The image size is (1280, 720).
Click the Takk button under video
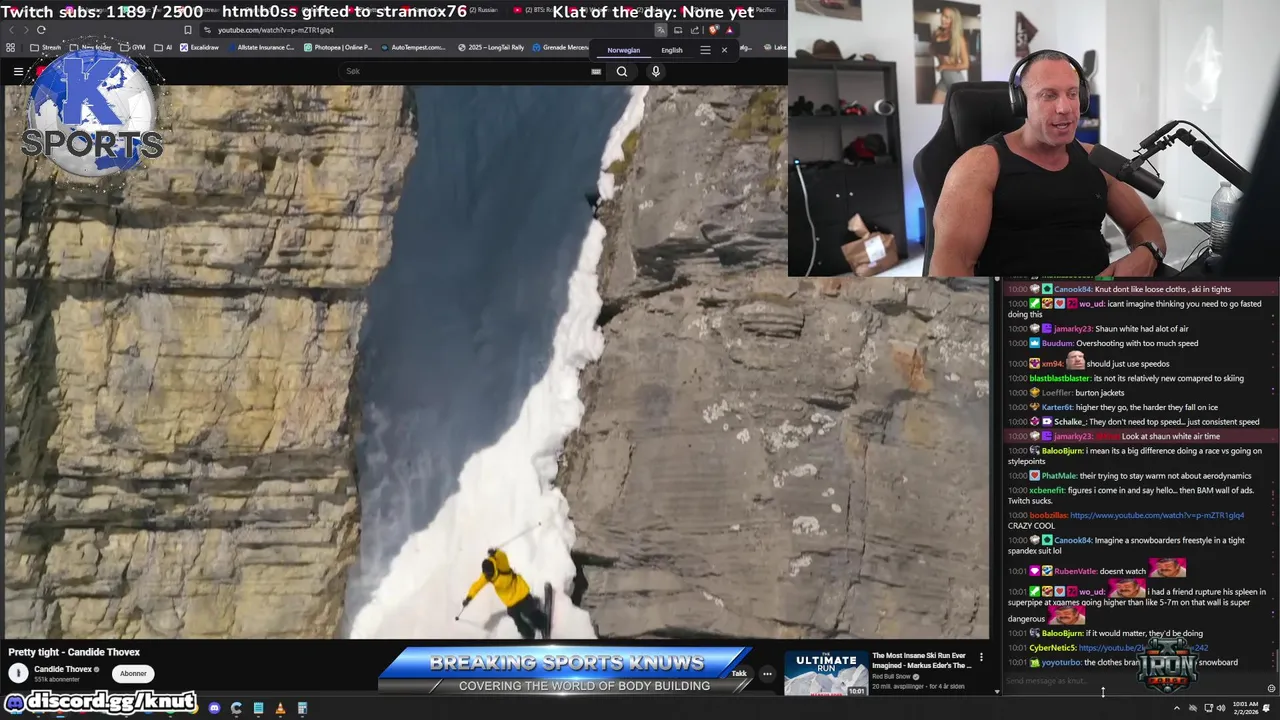739,673
